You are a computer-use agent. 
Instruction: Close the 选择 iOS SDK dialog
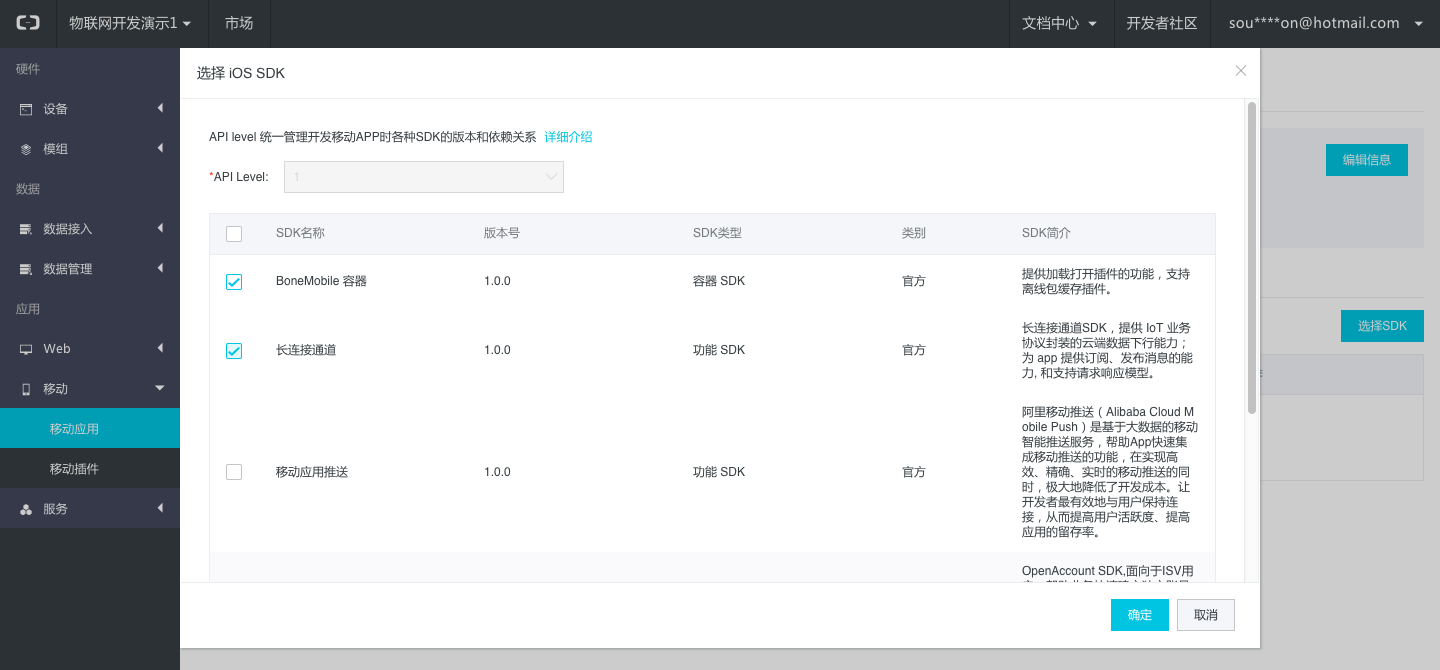pyautogui.click(x=1240, y=71)
